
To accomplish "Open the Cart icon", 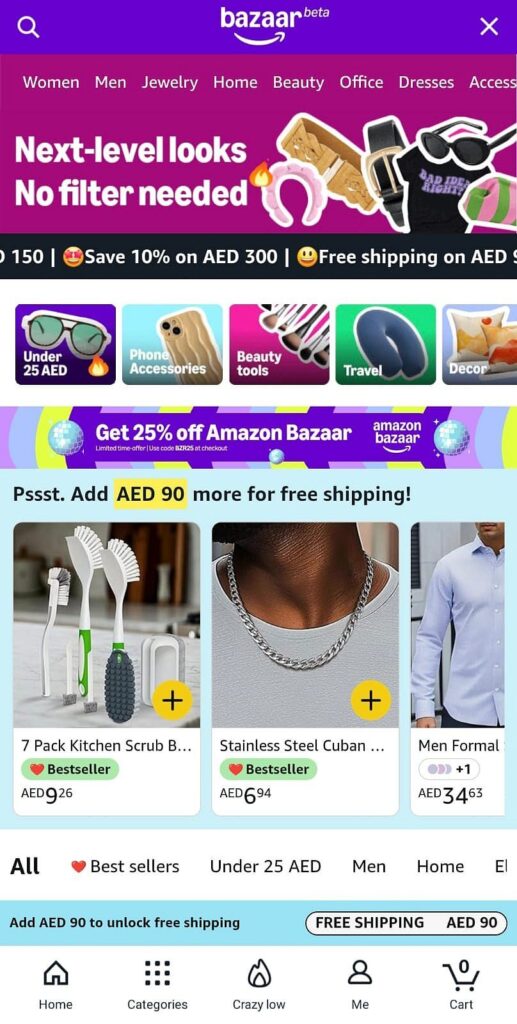I will [x=461, y=975].
